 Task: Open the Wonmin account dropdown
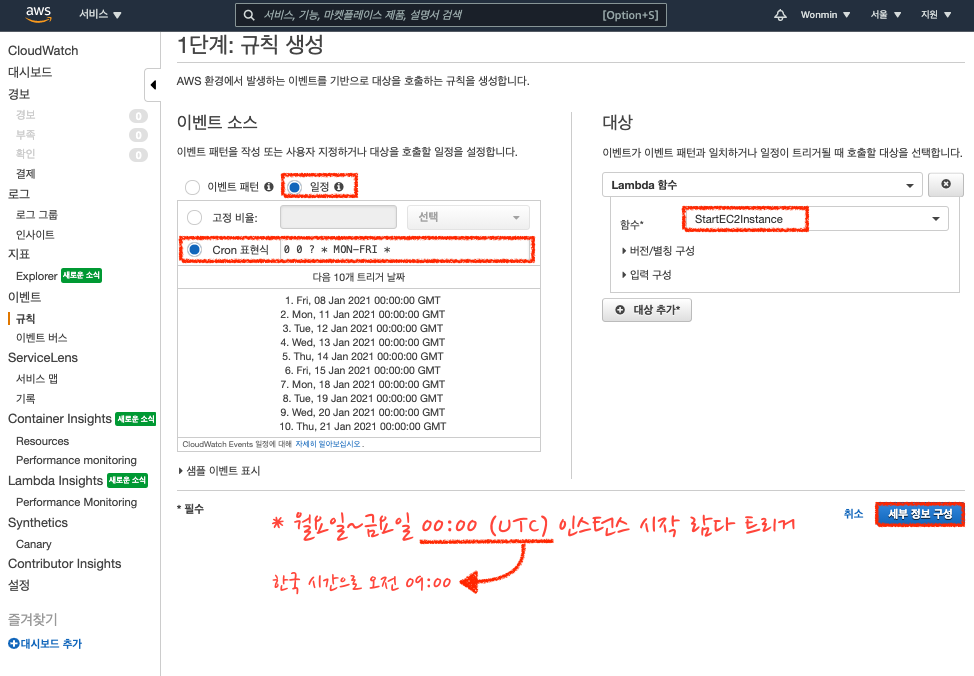click(825, 14)
